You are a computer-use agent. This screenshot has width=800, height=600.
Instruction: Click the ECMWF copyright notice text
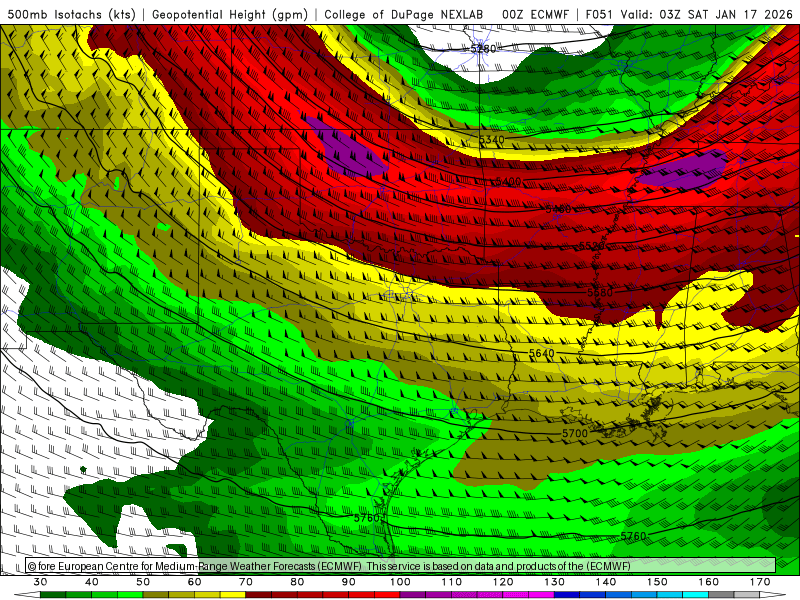click(x=329, y=566)
